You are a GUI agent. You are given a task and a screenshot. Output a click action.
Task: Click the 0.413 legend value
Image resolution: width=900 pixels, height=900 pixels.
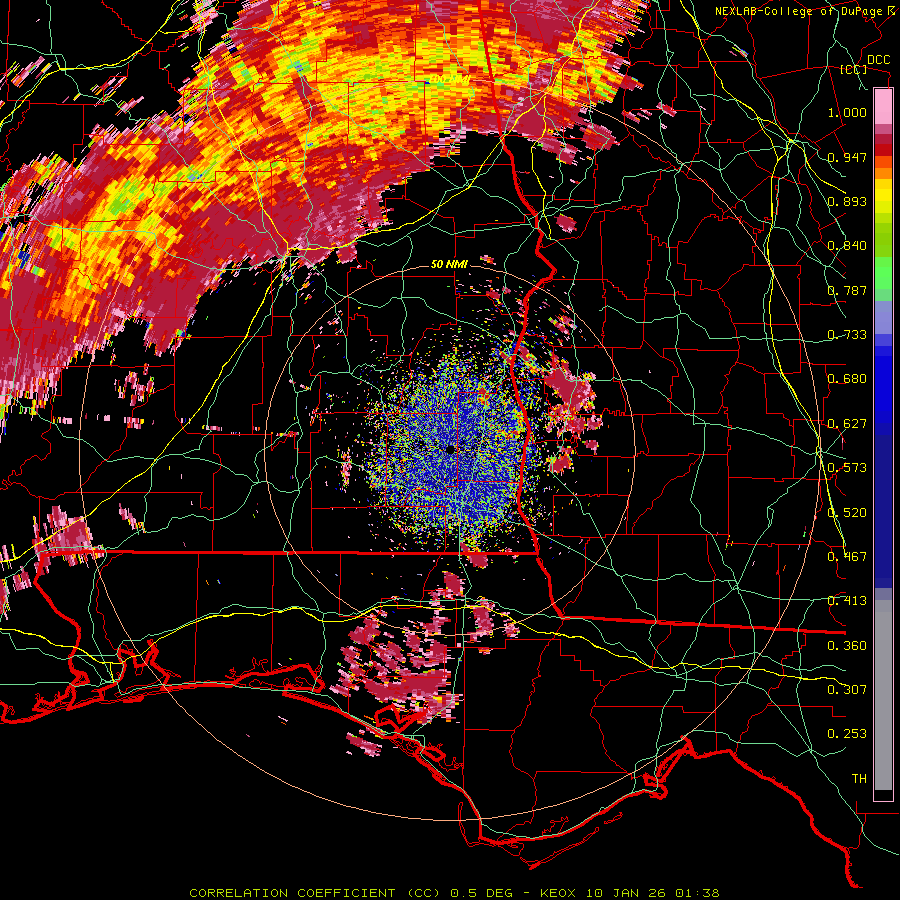pyautogui.click(x=847, y=601)
